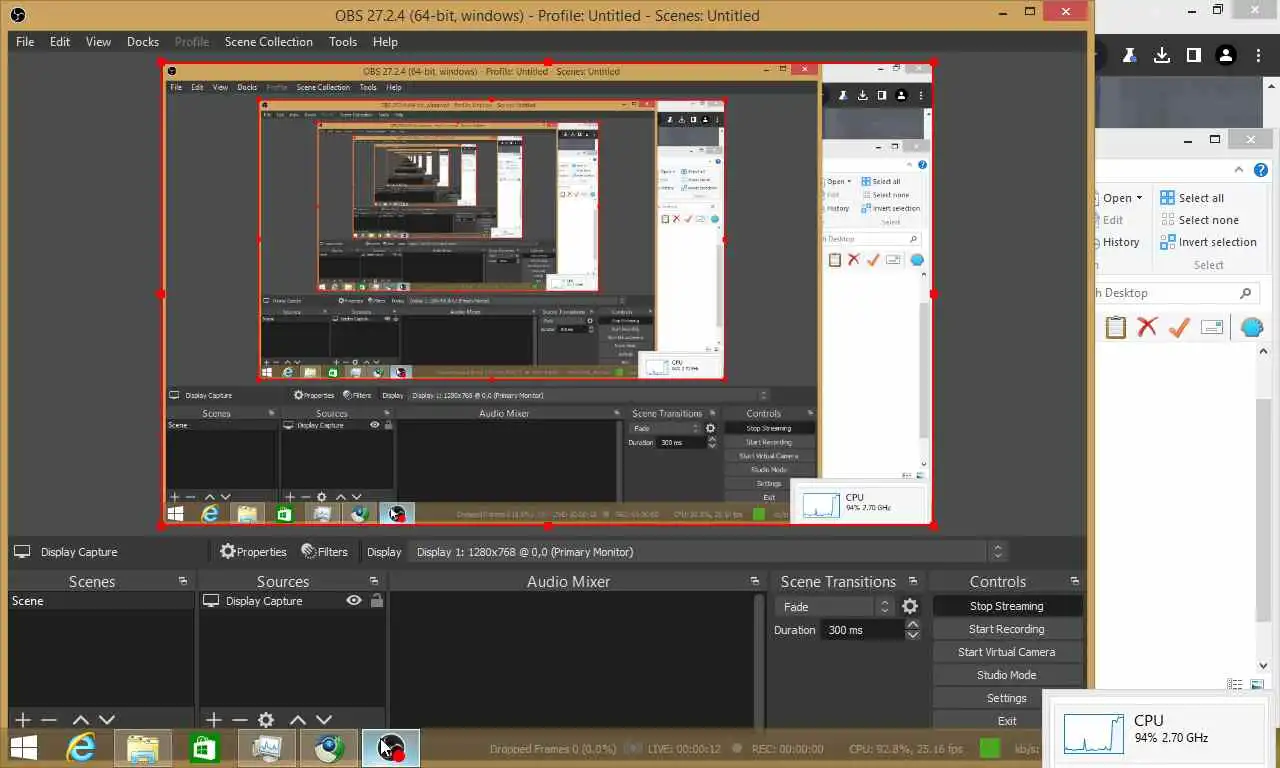Open the Filters button in source toolbar
The width and height of the screenshot is (1280, 768).
(325, 552)
